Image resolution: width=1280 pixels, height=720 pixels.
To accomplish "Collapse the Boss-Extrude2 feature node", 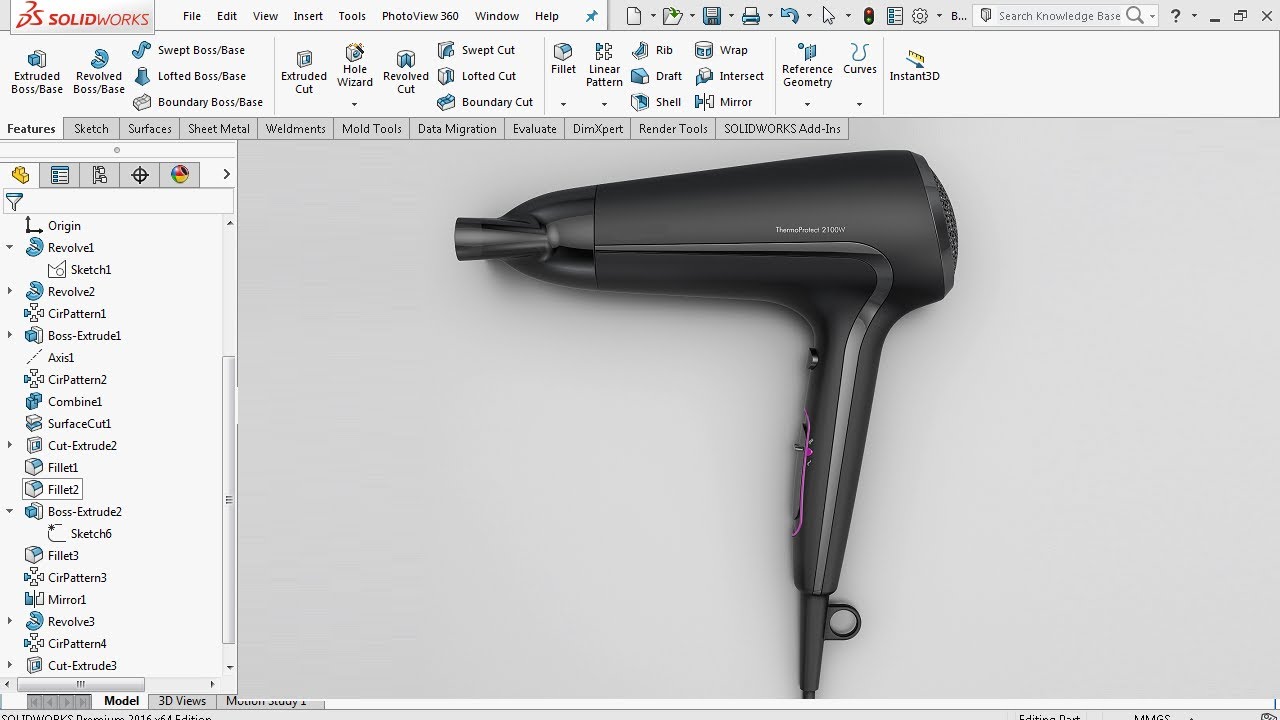I will [10, 511].
